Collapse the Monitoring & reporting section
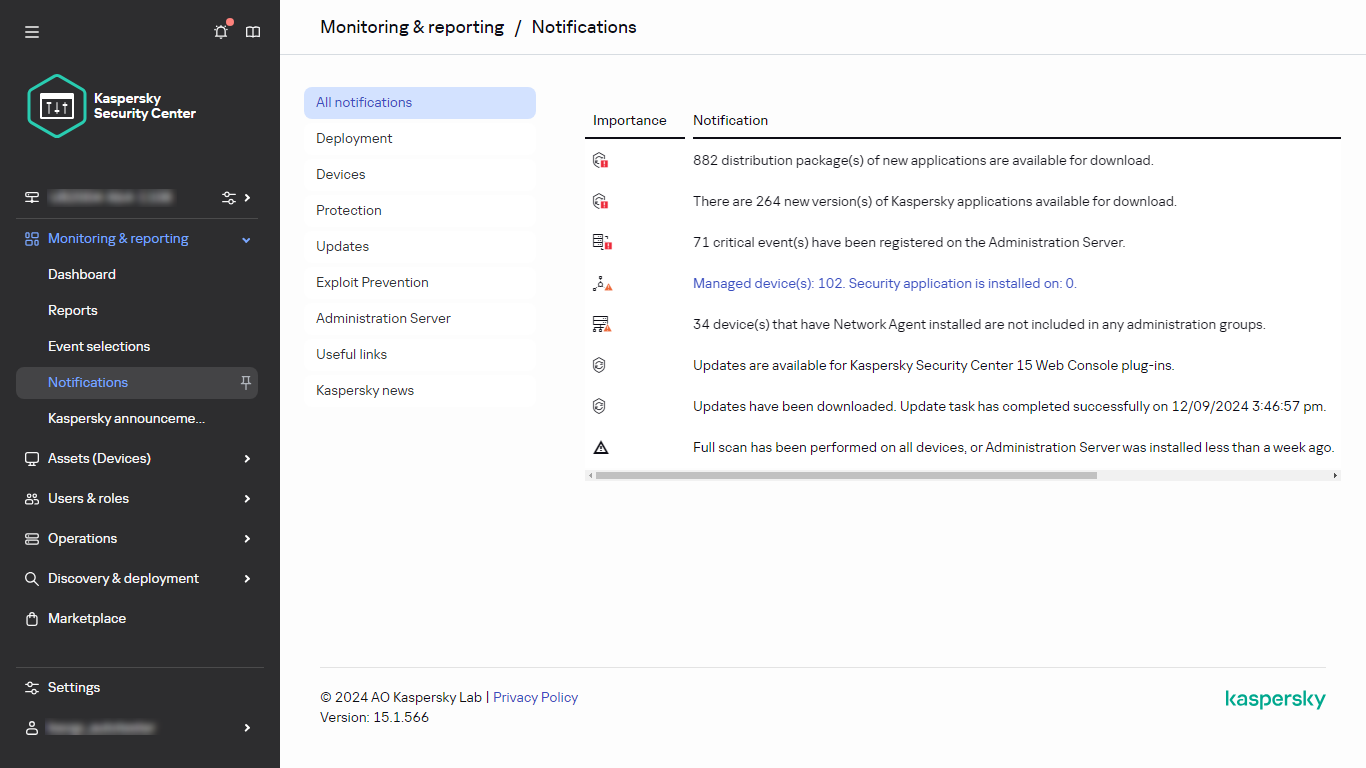Screen dimensions: 1366x768 (x=246, y=238)
